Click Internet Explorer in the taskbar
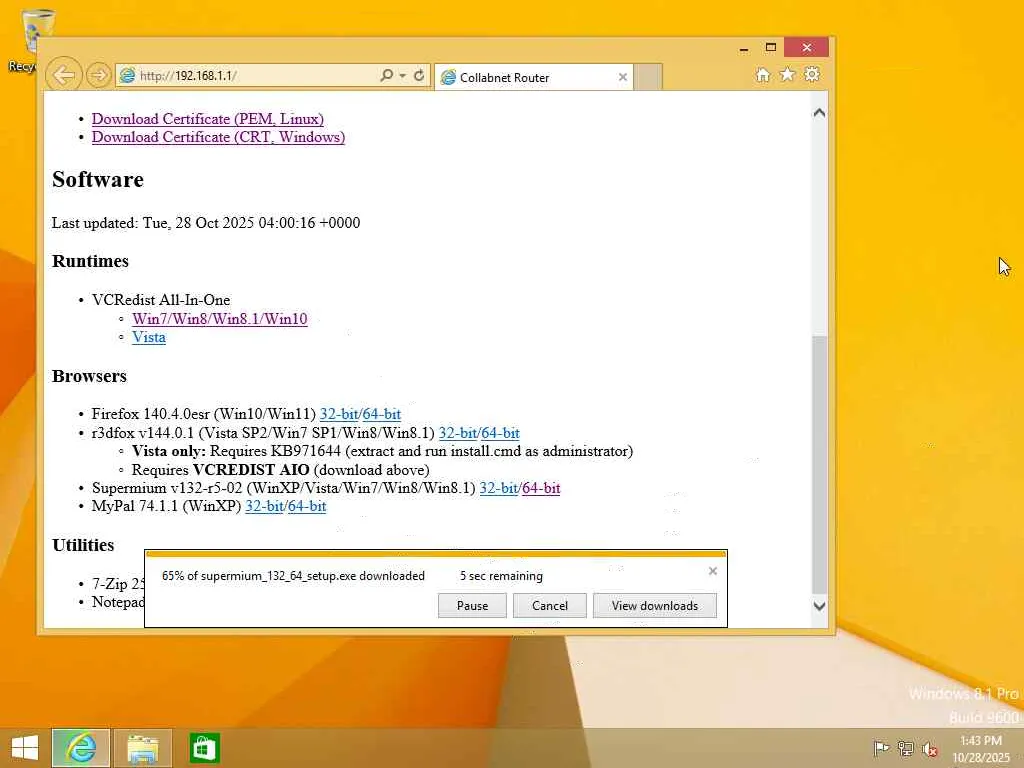Image resolution: width=1024 pixels, height=768 pixels. click(x=80, y=748)
